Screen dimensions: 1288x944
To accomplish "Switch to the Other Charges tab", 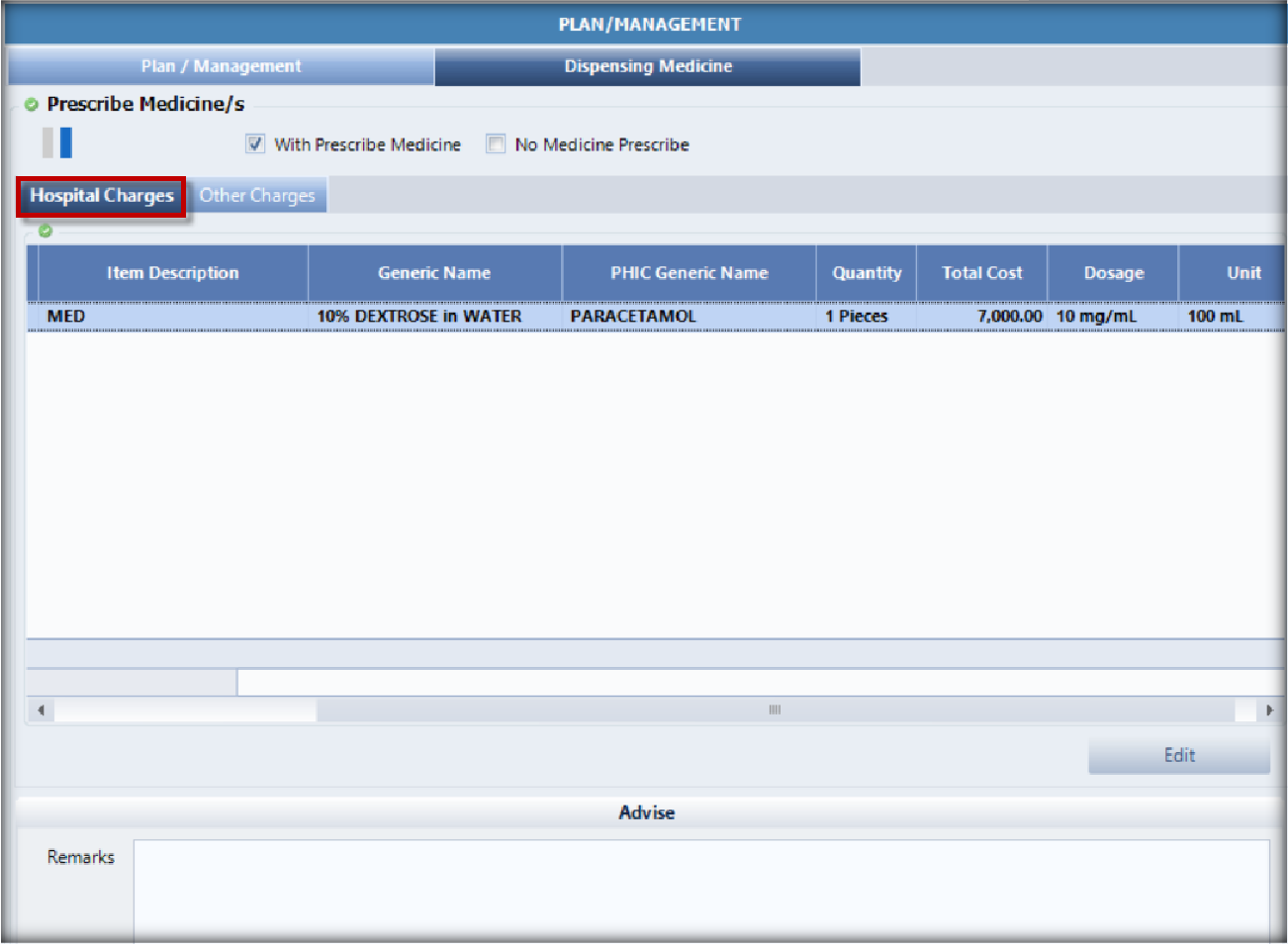I will (257, 196).
